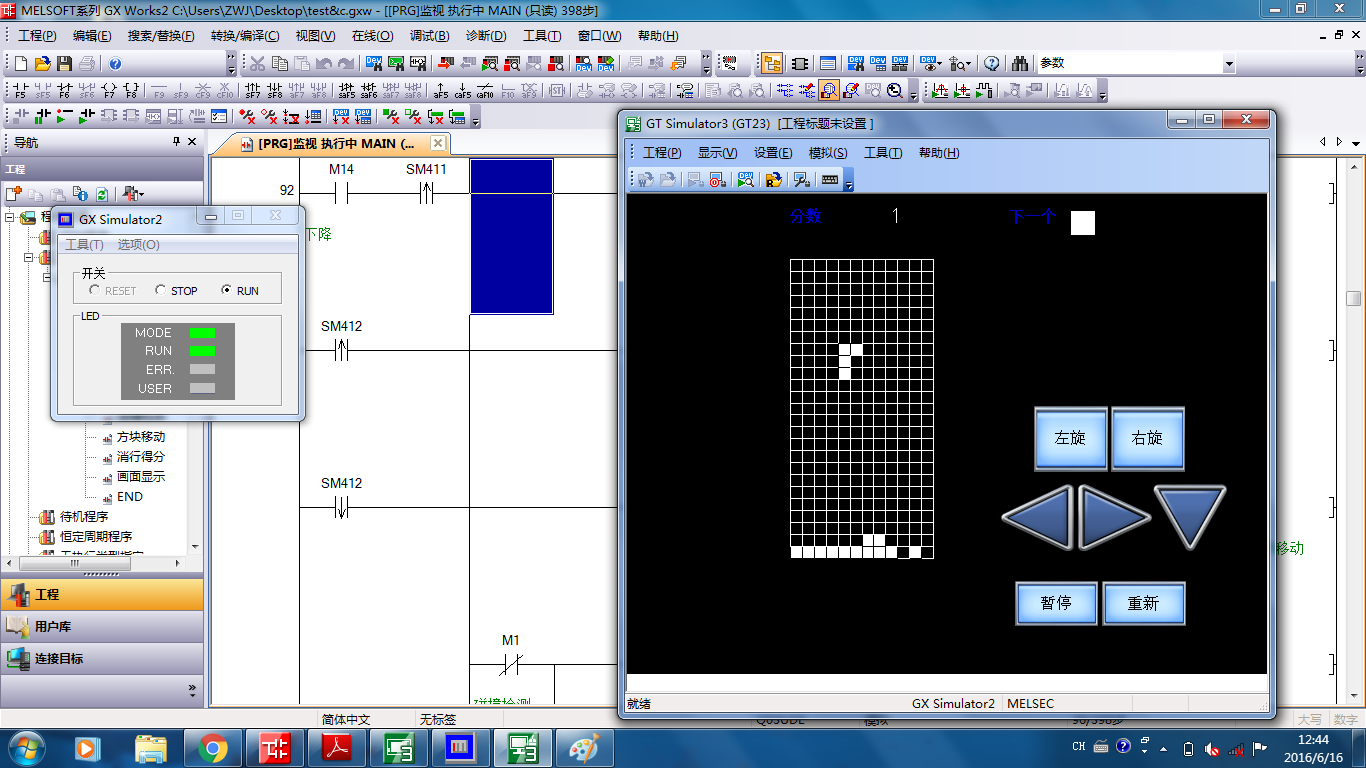Select 方块移动 in the project tree
Screen dimensions: 1366x768
click(x=141, y=437)
